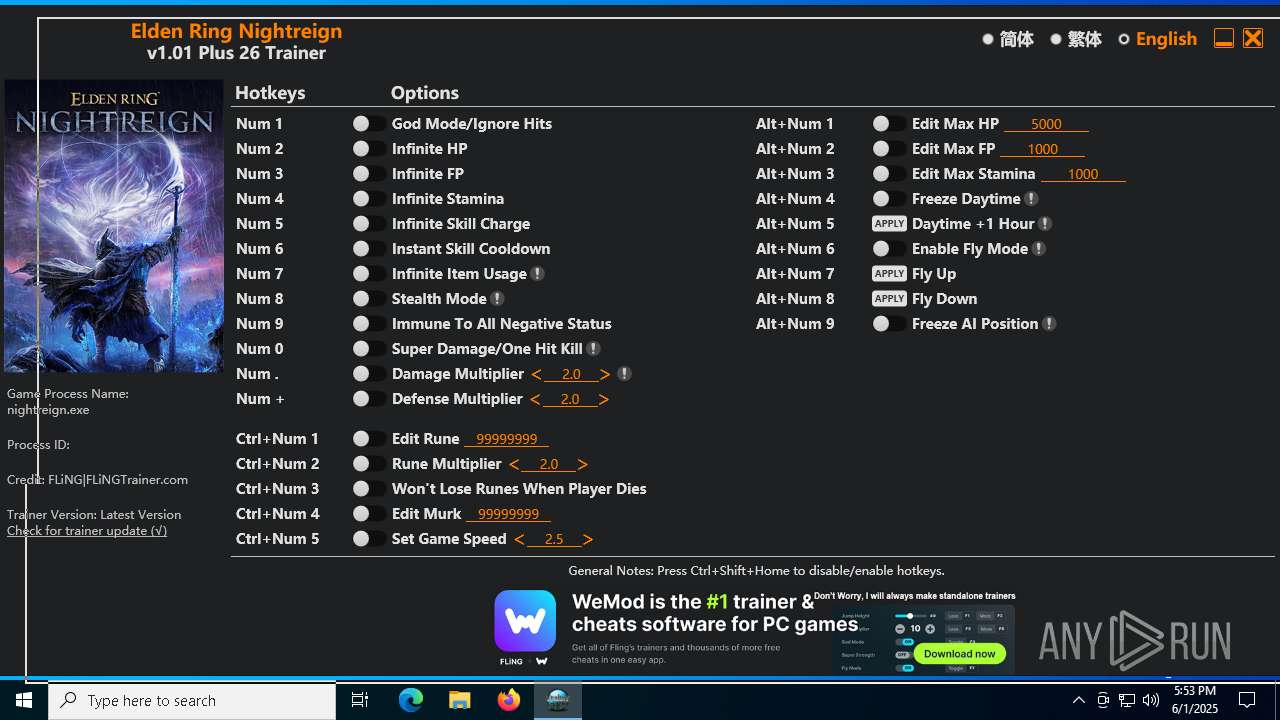
Task: Open the Windows Start menu
Action: [24, 700]
